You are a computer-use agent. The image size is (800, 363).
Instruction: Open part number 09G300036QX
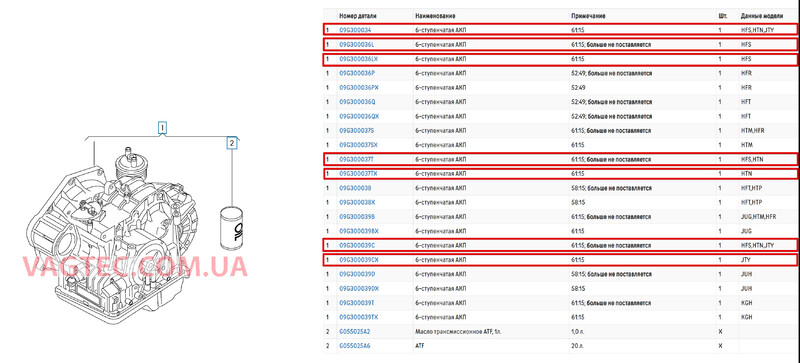click(x=360, y=116)
